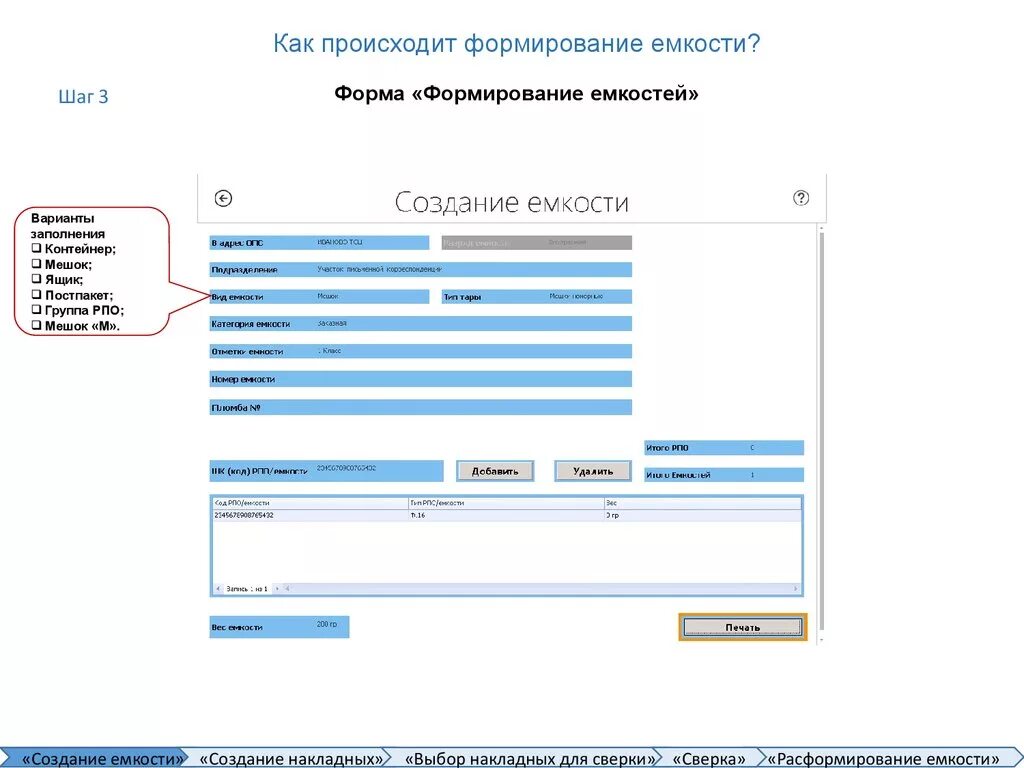Click the 'Итого Емкостей' field

pyautogui.click(x=724, y=475)
